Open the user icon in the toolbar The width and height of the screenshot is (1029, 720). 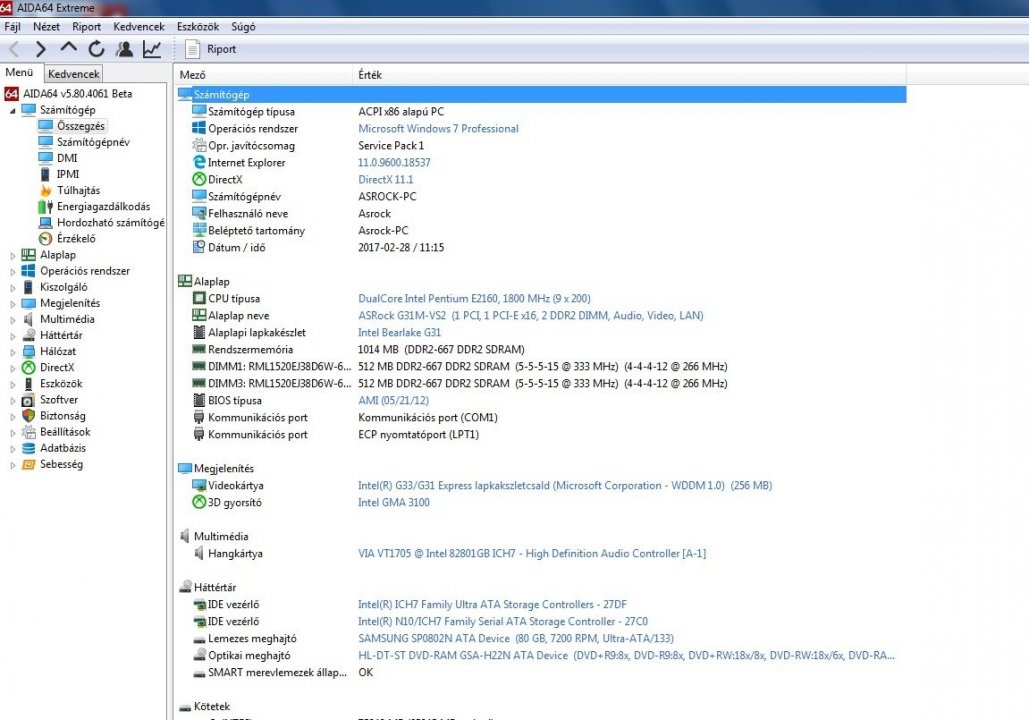[x=124, y=49]
